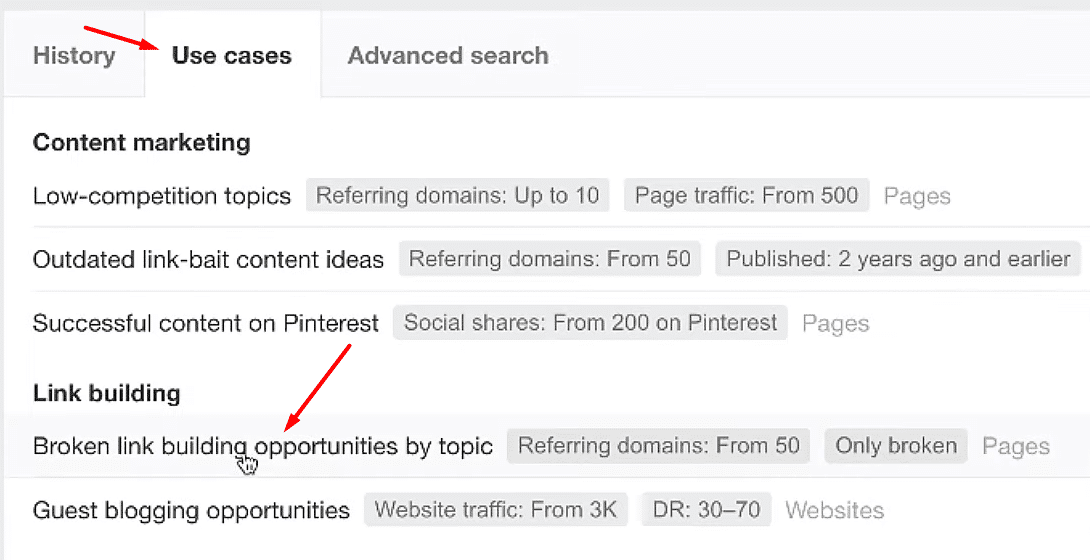Click Referring domains: Up to 10 tag
Screen dimensions: 1090x560
point(457,196)
